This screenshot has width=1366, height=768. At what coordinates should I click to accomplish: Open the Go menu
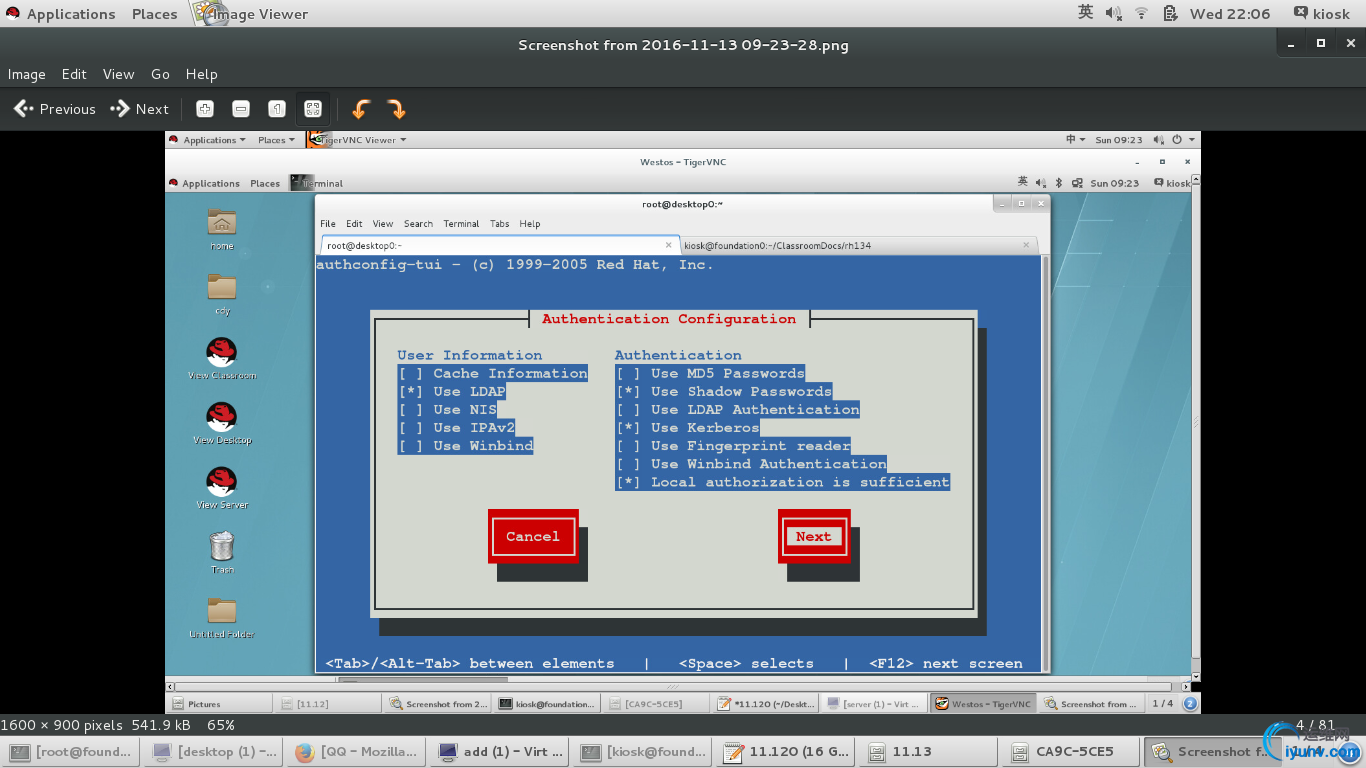point(160,74)
